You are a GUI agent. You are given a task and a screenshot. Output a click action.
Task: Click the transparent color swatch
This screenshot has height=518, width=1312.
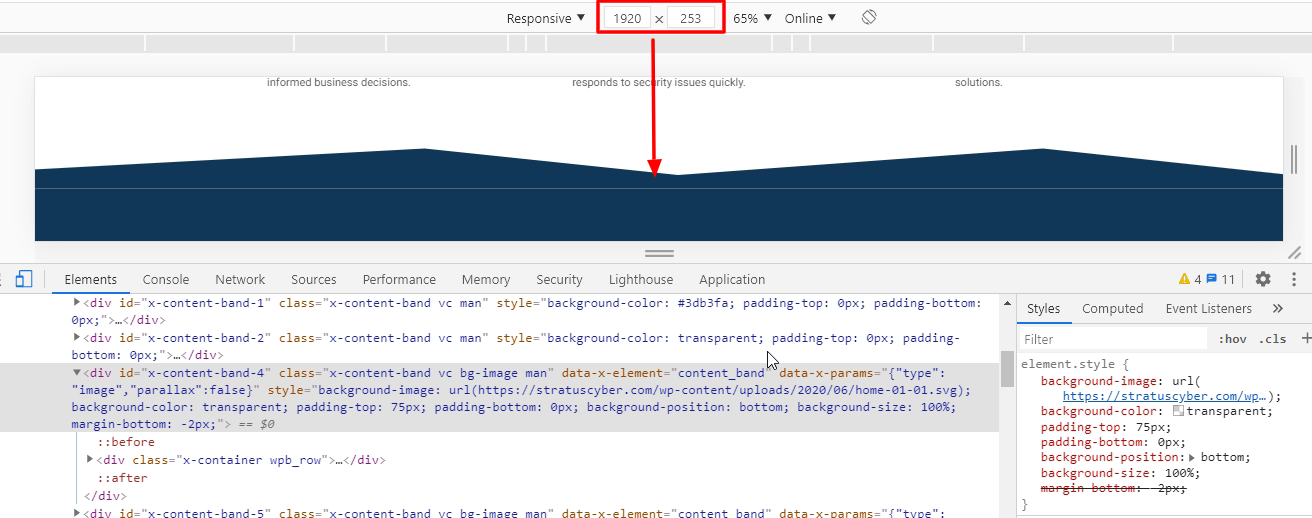pos(1178,411)
